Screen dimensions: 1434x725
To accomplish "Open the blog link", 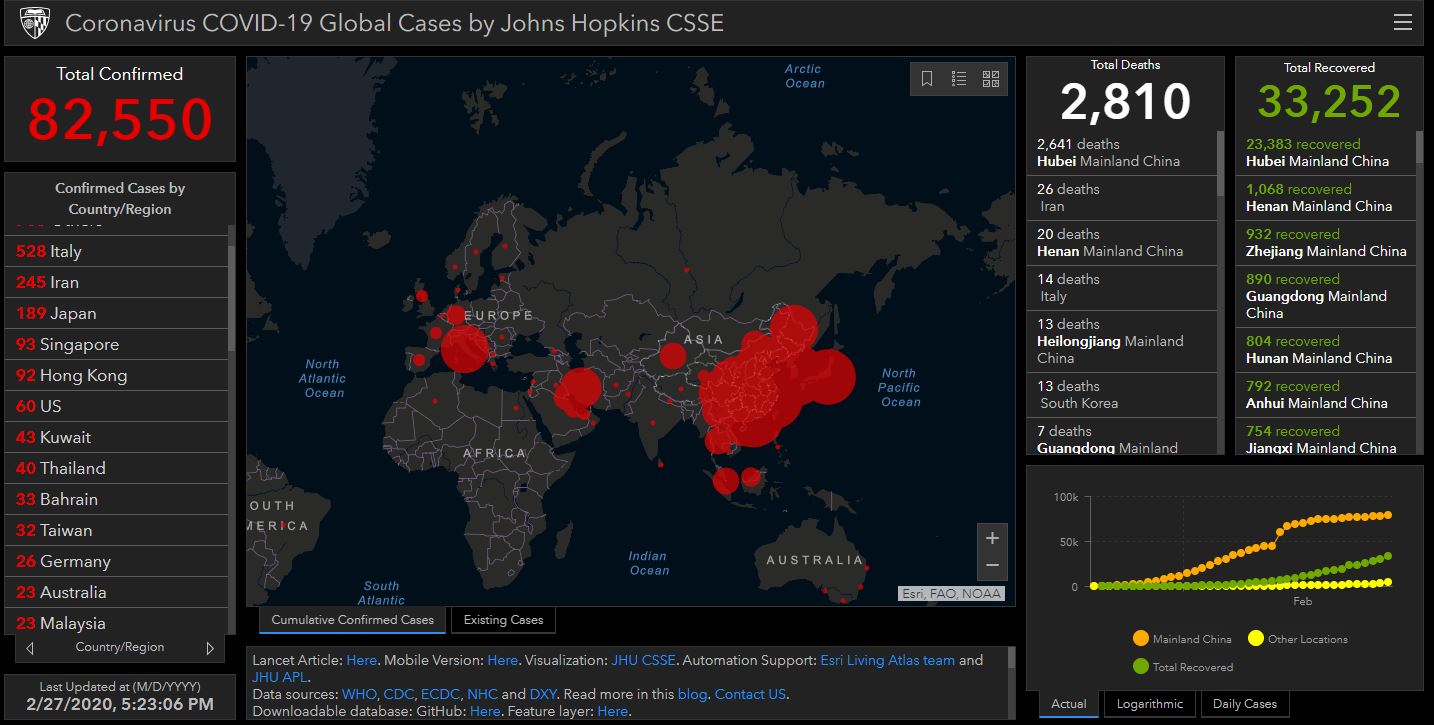I will (692, 694).
